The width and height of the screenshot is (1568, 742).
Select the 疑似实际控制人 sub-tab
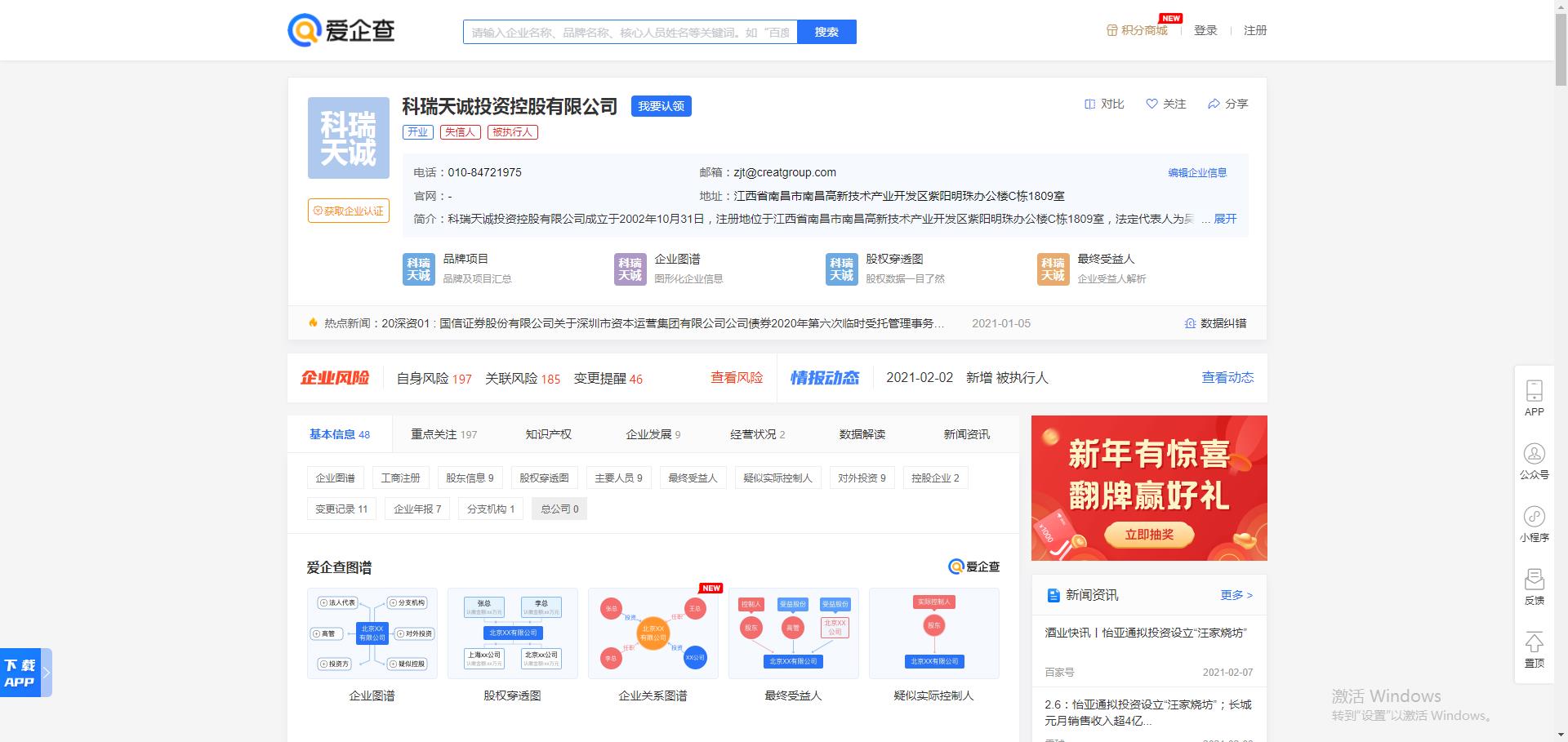tap(777, 478)
